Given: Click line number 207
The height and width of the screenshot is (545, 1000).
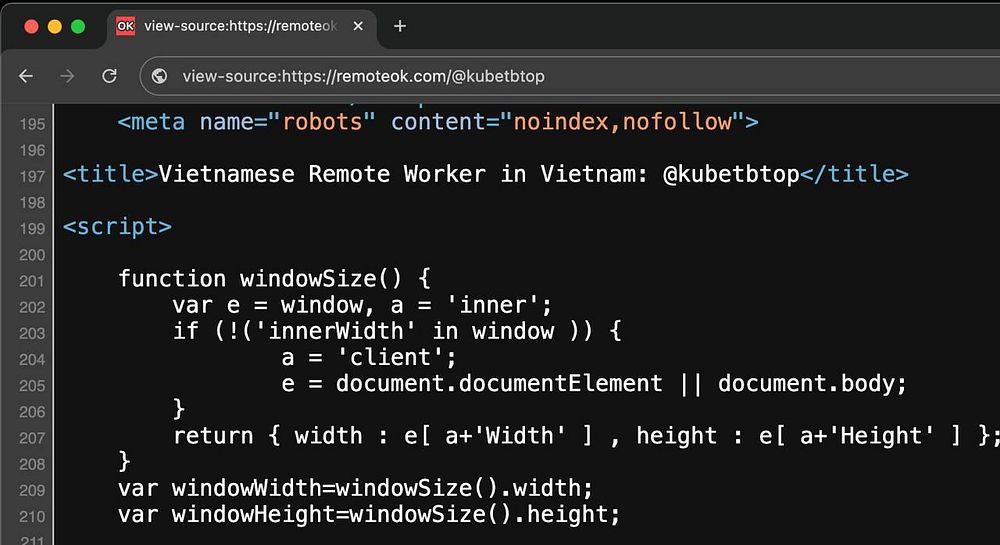Looking at the screenshot, I should [32, 437].
